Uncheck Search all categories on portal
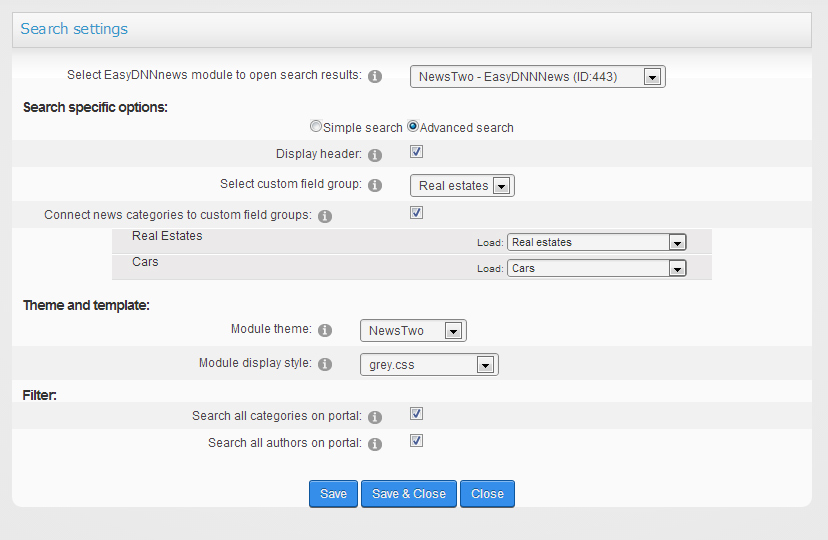The image size is (828, 540). pos(416,414)
